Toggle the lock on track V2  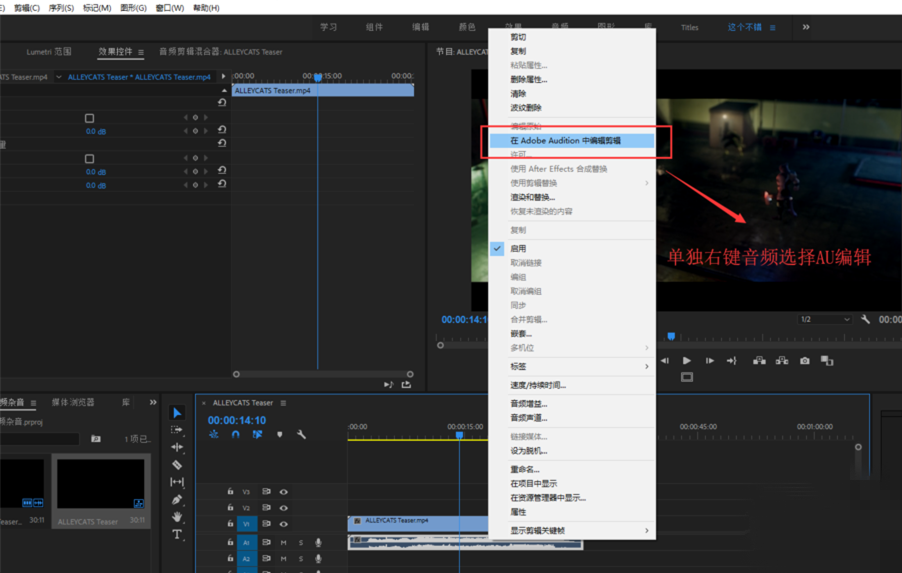(231, 508)
